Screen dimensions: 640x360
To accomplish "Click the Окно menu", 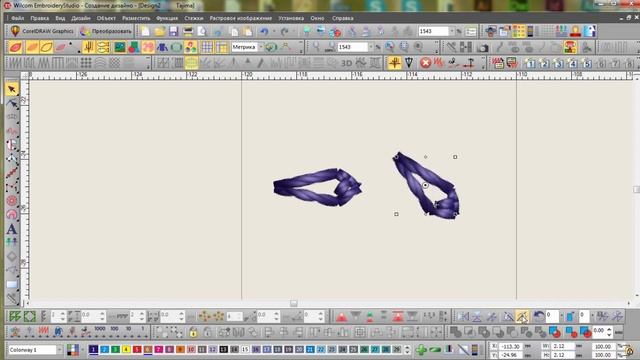I will (x=317, y=18).
